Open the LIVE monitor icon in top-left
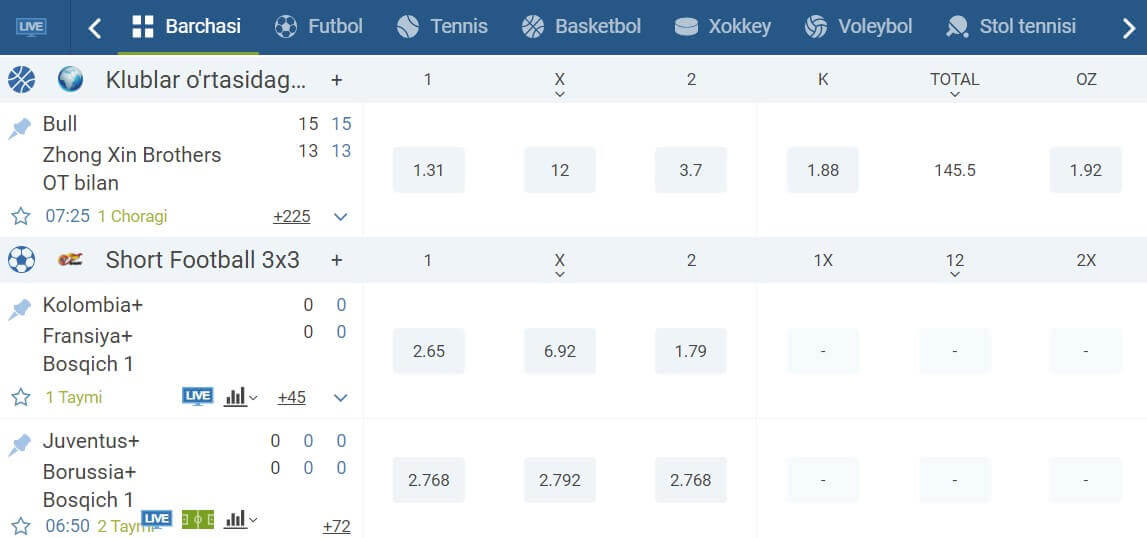1147x538 pixels. pos(31,28)
